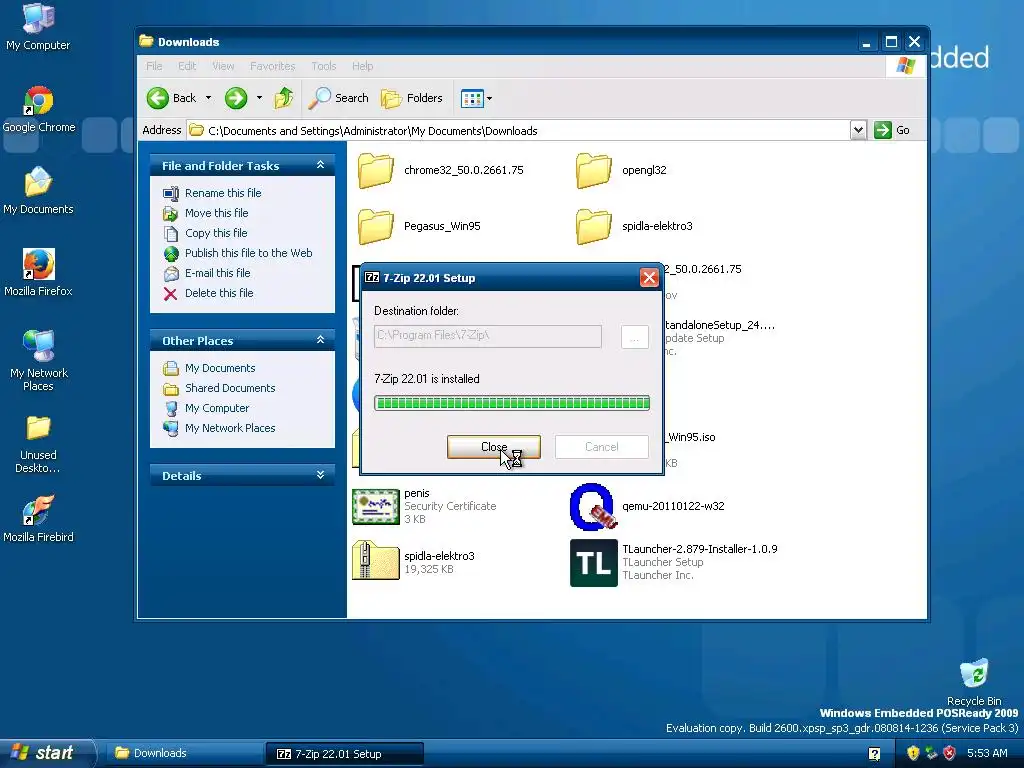Click Move this file link
This screenshot has width=1024, height=768.
click(216, 213)
